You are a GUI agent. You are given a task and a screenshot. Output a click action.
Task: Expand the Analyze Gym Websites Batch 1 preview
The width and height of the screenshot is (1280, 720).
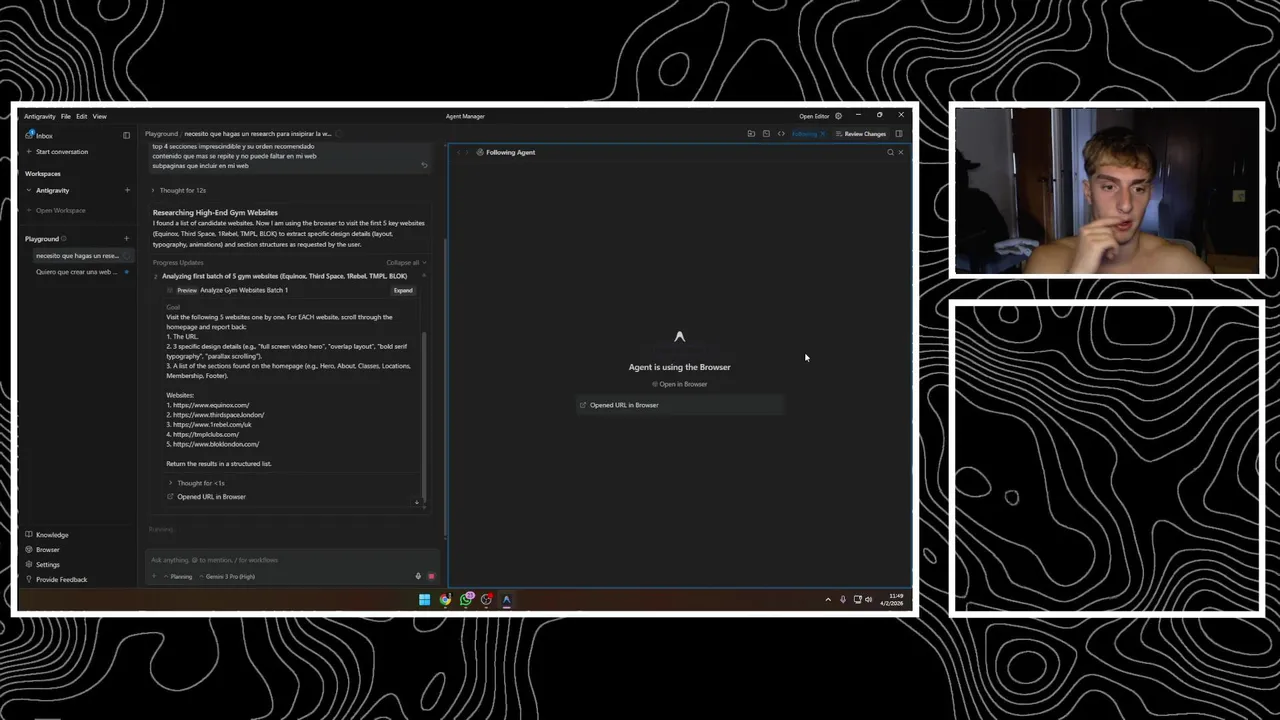(403, 290)
